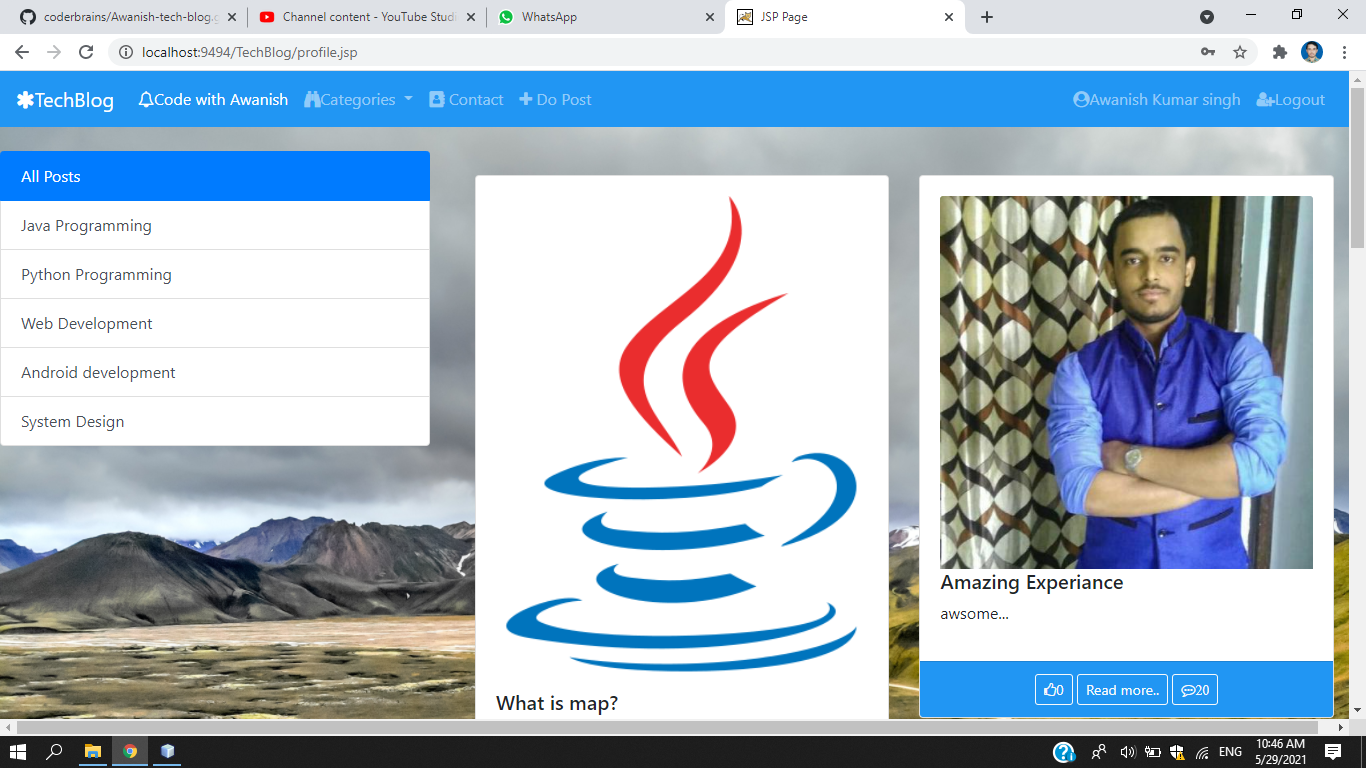Select All Posts category
This screenshot has height=768, width=1366.
(215, 176)
